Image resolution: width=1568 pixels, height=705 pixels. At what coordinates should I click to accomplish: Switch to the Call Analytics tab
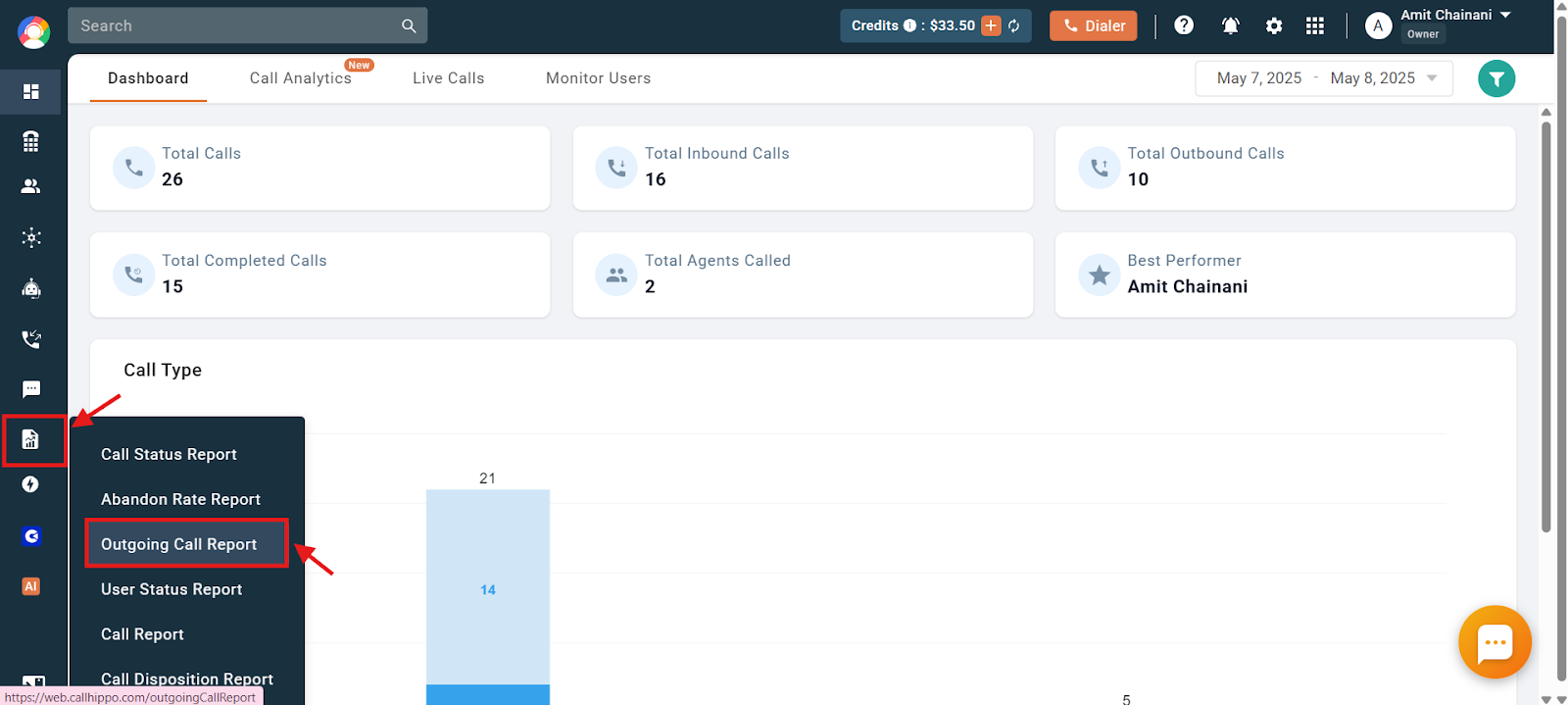point(301,78)
